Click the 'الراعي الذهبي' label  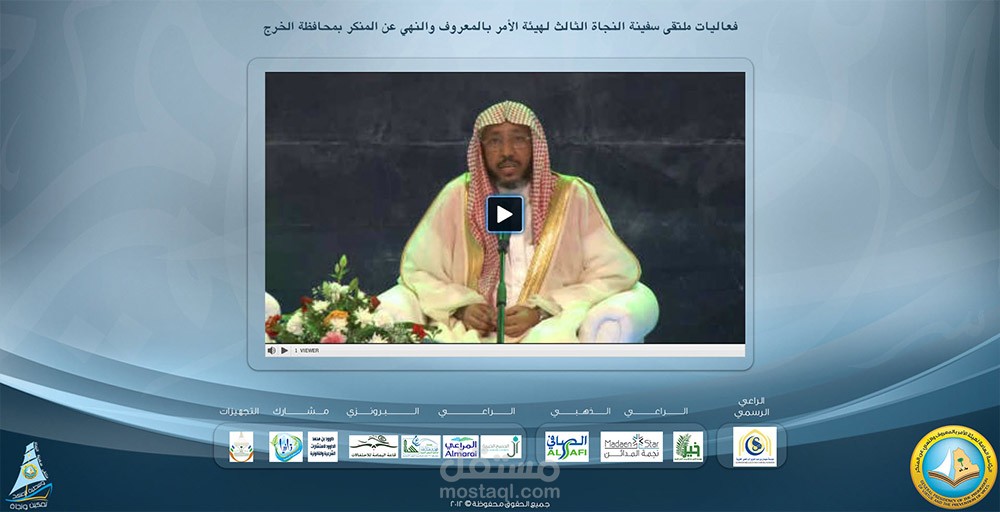[x=619, y=411]
